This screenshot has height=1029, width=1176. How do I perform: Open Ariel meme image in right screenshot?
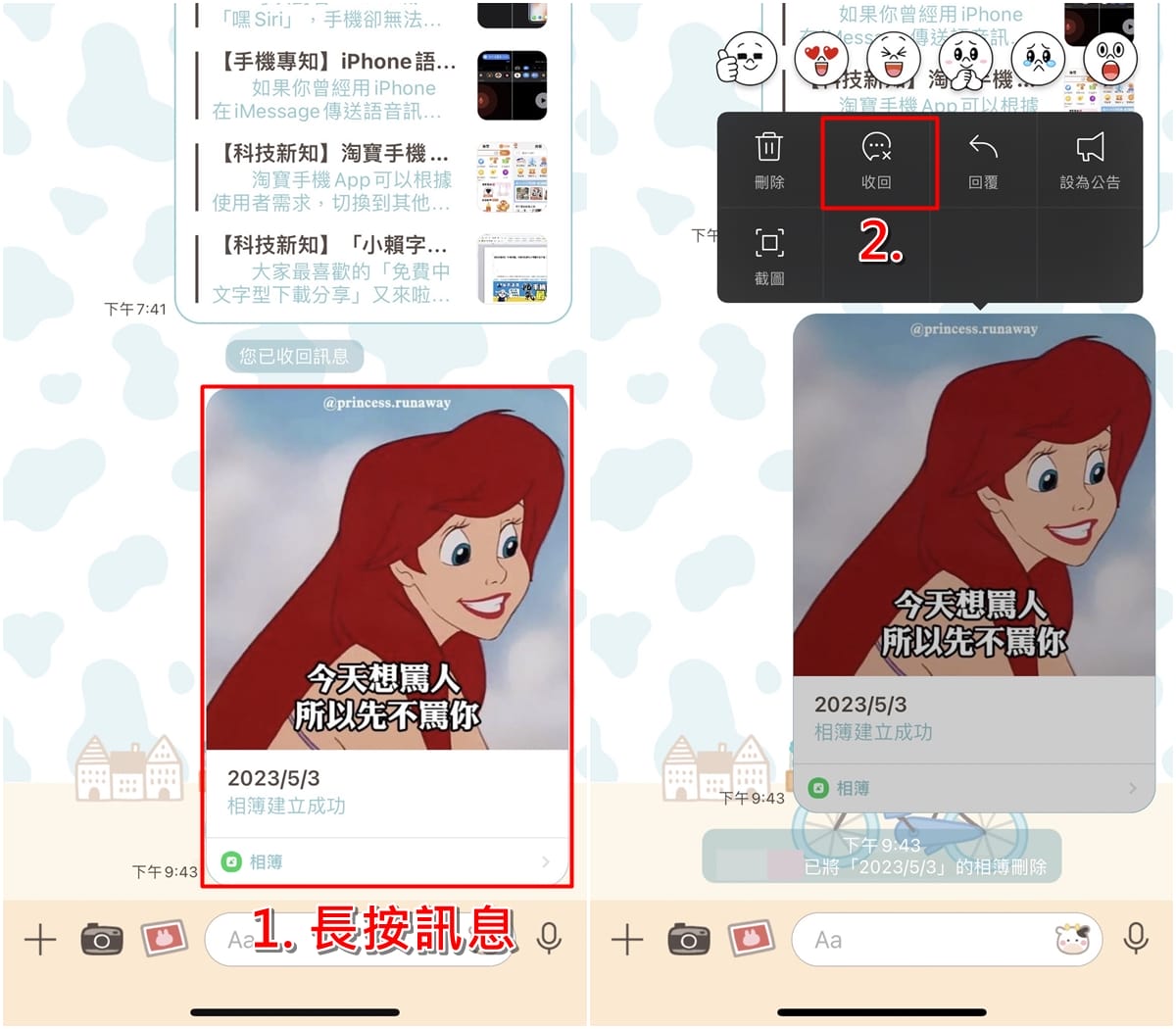coord(974,496)
